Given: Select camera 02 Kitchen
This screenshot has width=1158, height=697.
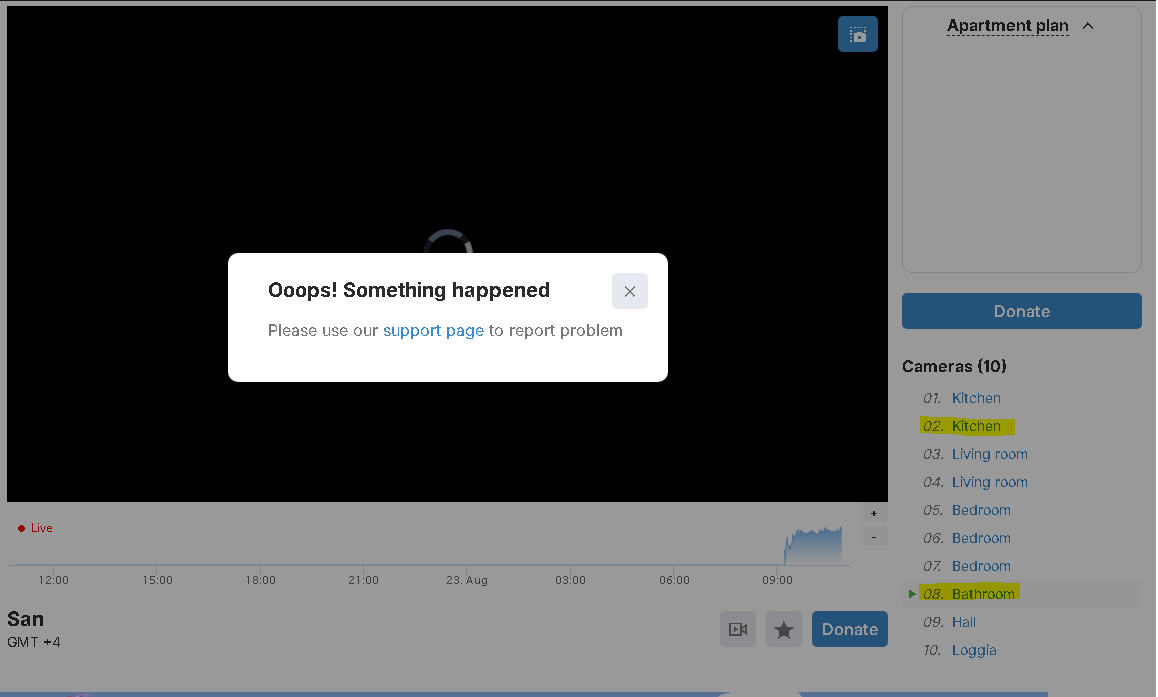Looking at the screenshot, I should (975, 426).
